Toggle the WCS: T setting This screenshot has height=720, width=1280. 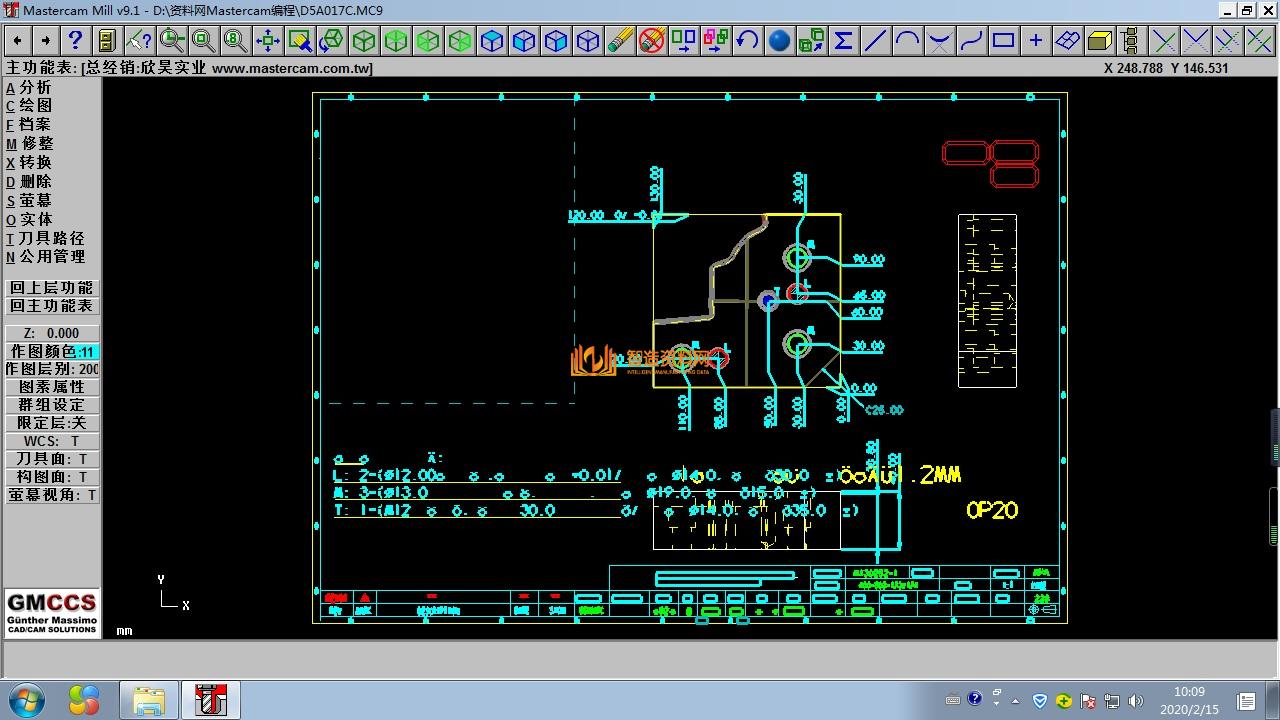[52, 441]
